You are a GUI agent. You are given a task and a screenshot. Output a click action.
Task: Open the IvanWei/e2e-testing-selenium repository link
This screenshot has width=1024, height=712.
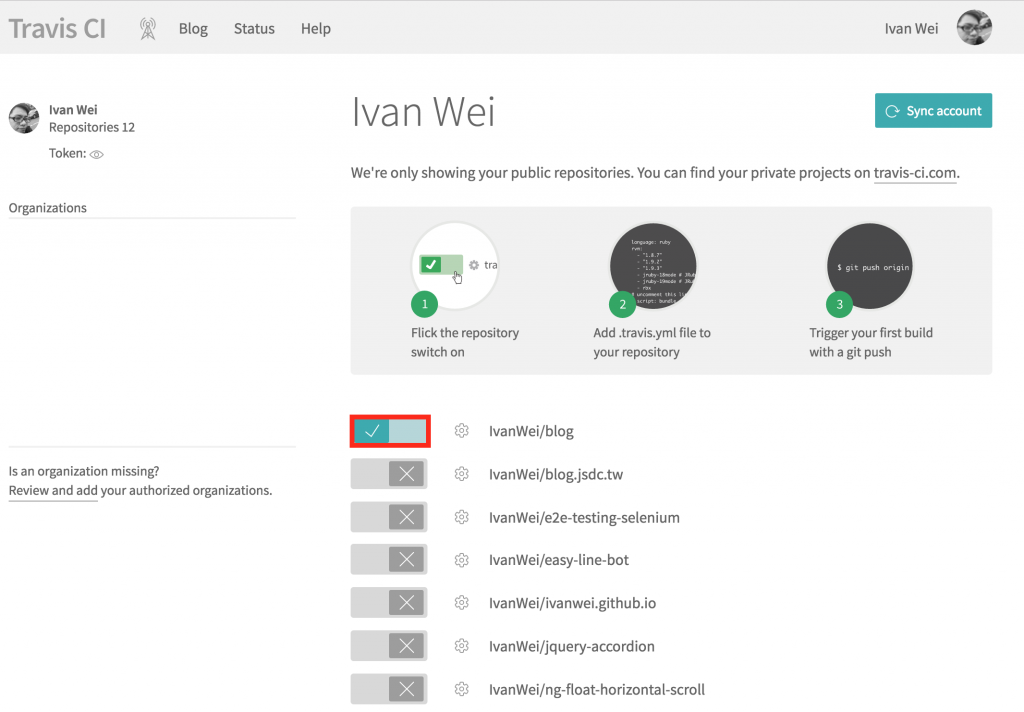pos(584,517)
